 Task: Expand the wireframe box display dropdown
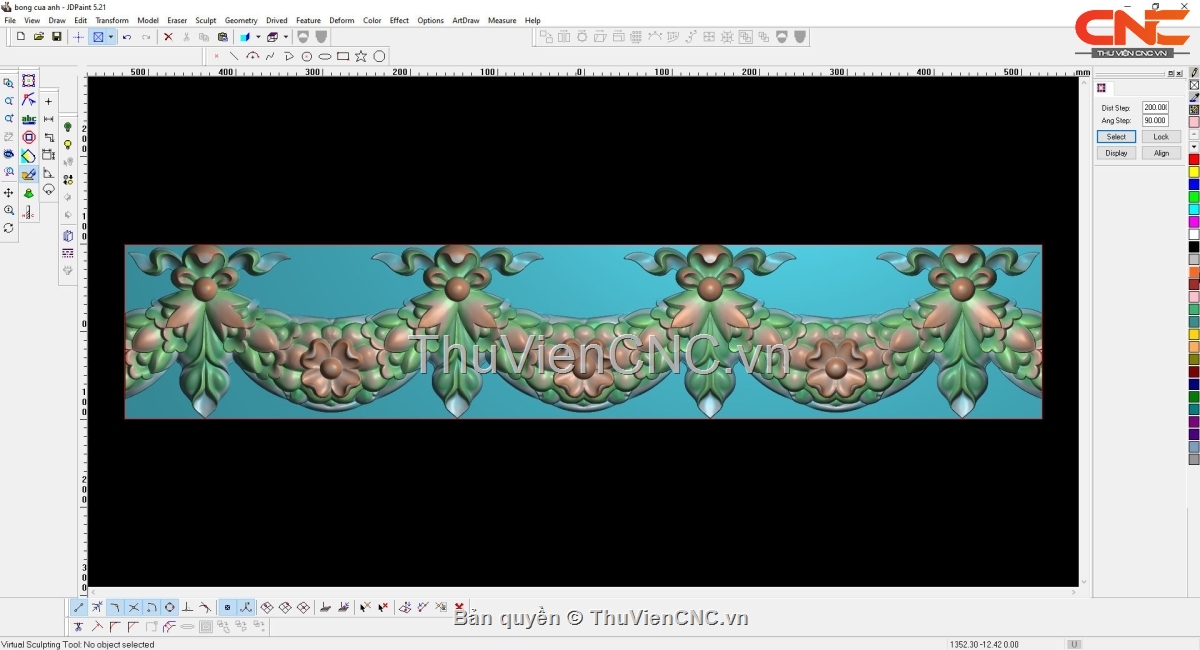(x=286, y=37)
